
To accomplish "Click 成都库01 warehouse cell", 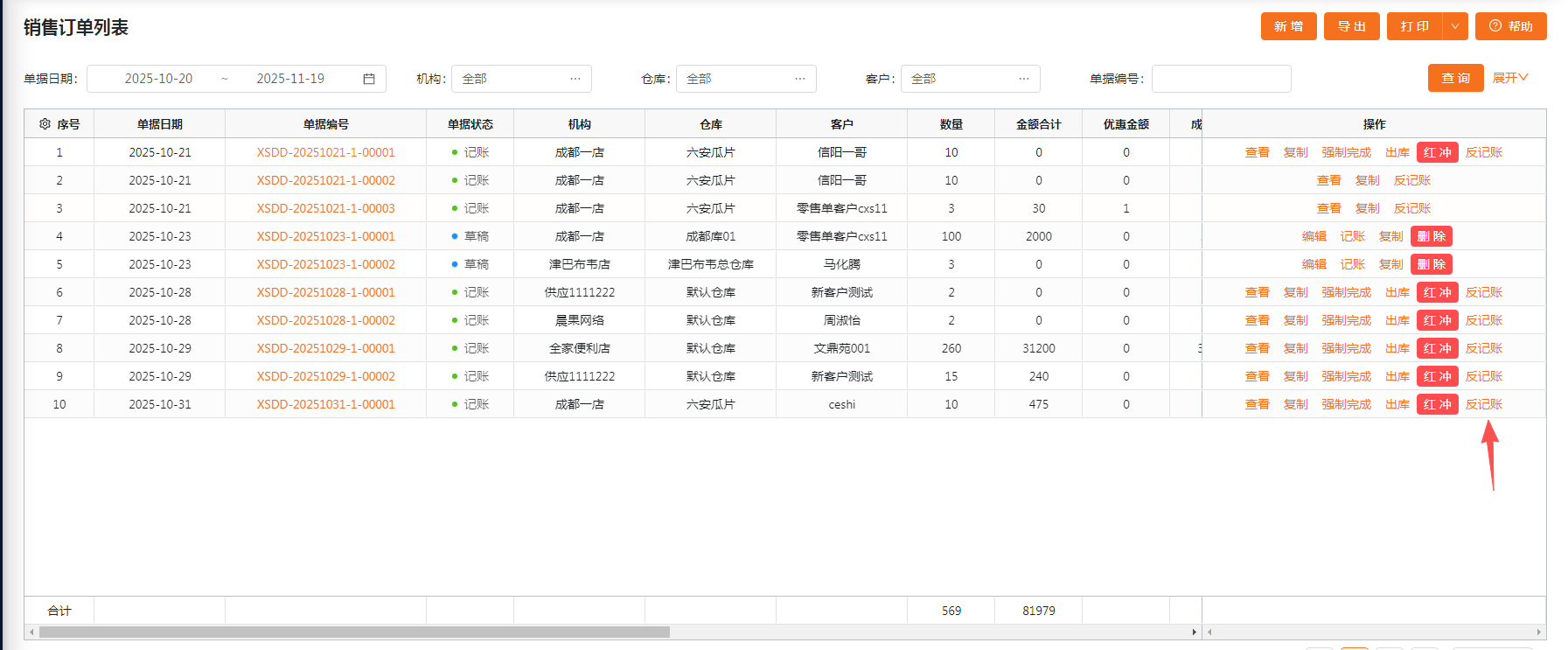I will pyautogui.click(x=711, y=236).
